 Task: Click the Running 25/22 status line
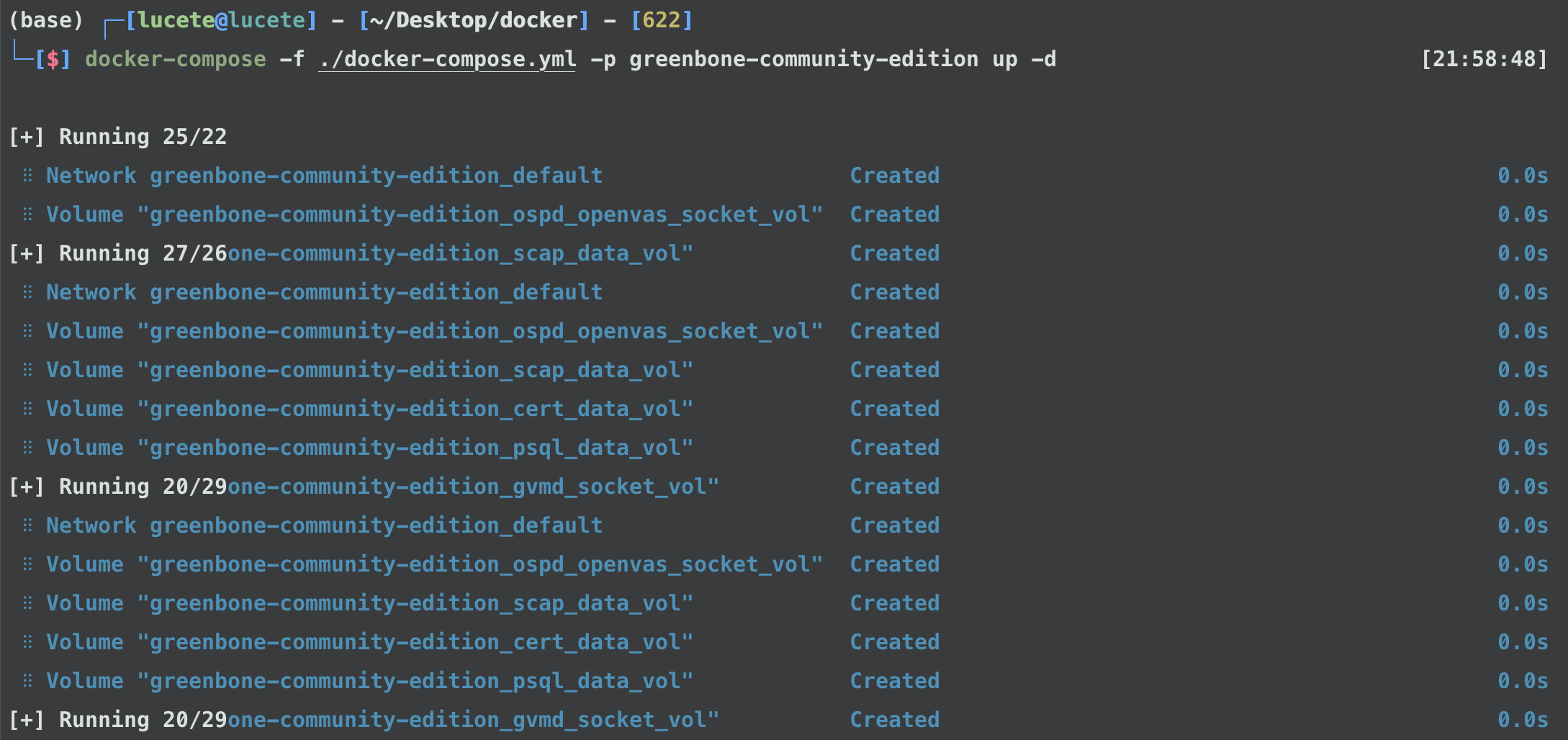pos(118,137)
